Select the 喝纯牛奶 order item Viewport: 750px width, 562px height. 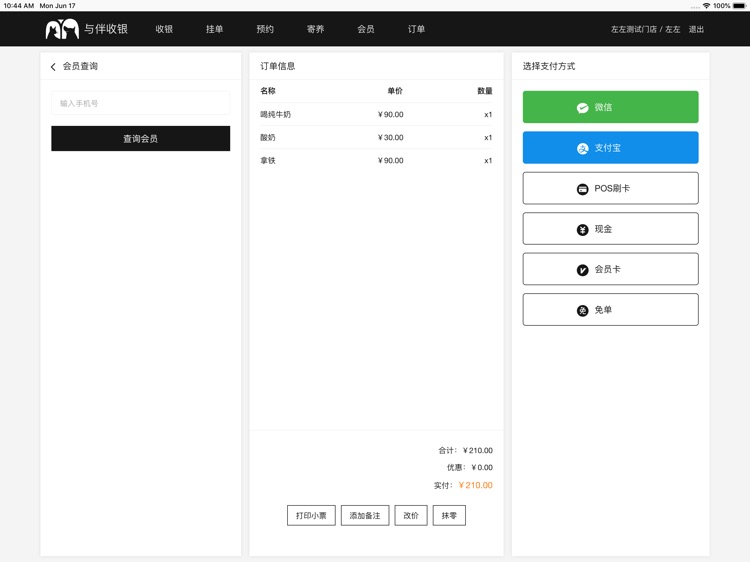(x=376, y=114)
